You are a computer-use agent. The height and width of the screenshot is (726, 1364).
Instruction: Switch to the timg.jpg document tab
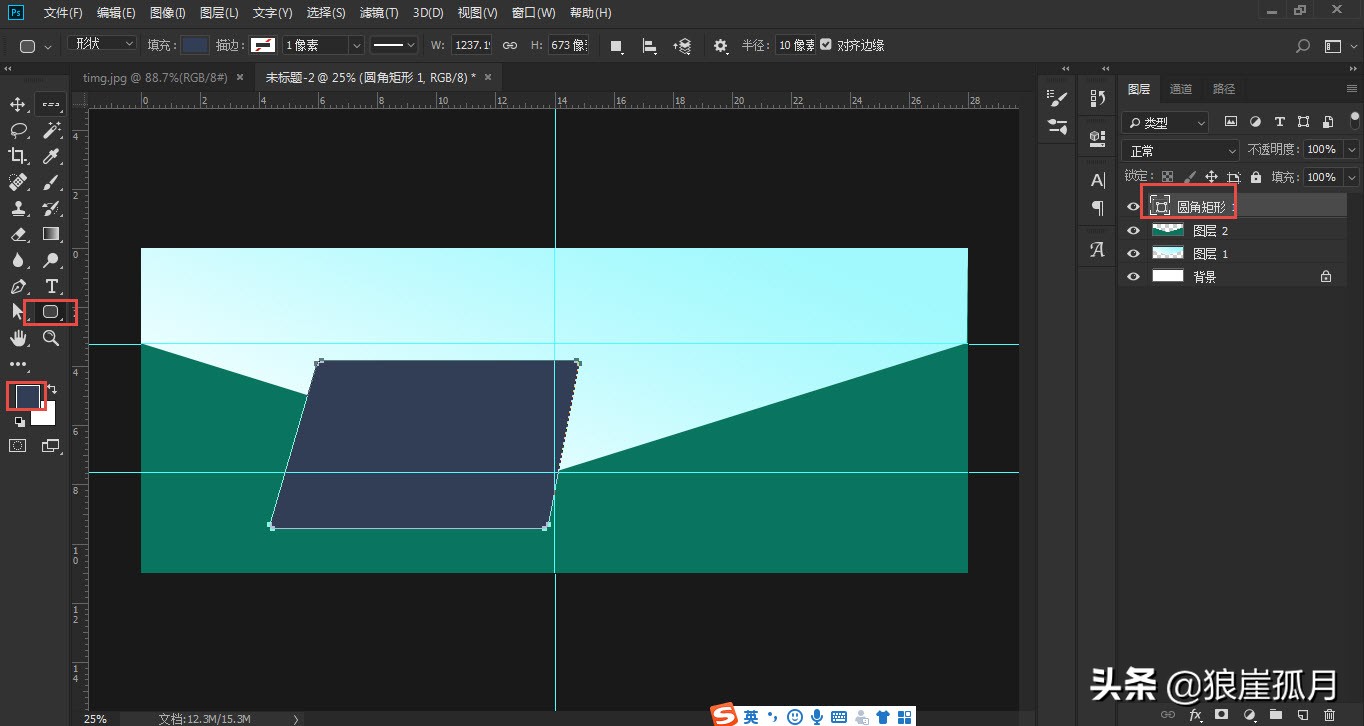click(155, 77)
